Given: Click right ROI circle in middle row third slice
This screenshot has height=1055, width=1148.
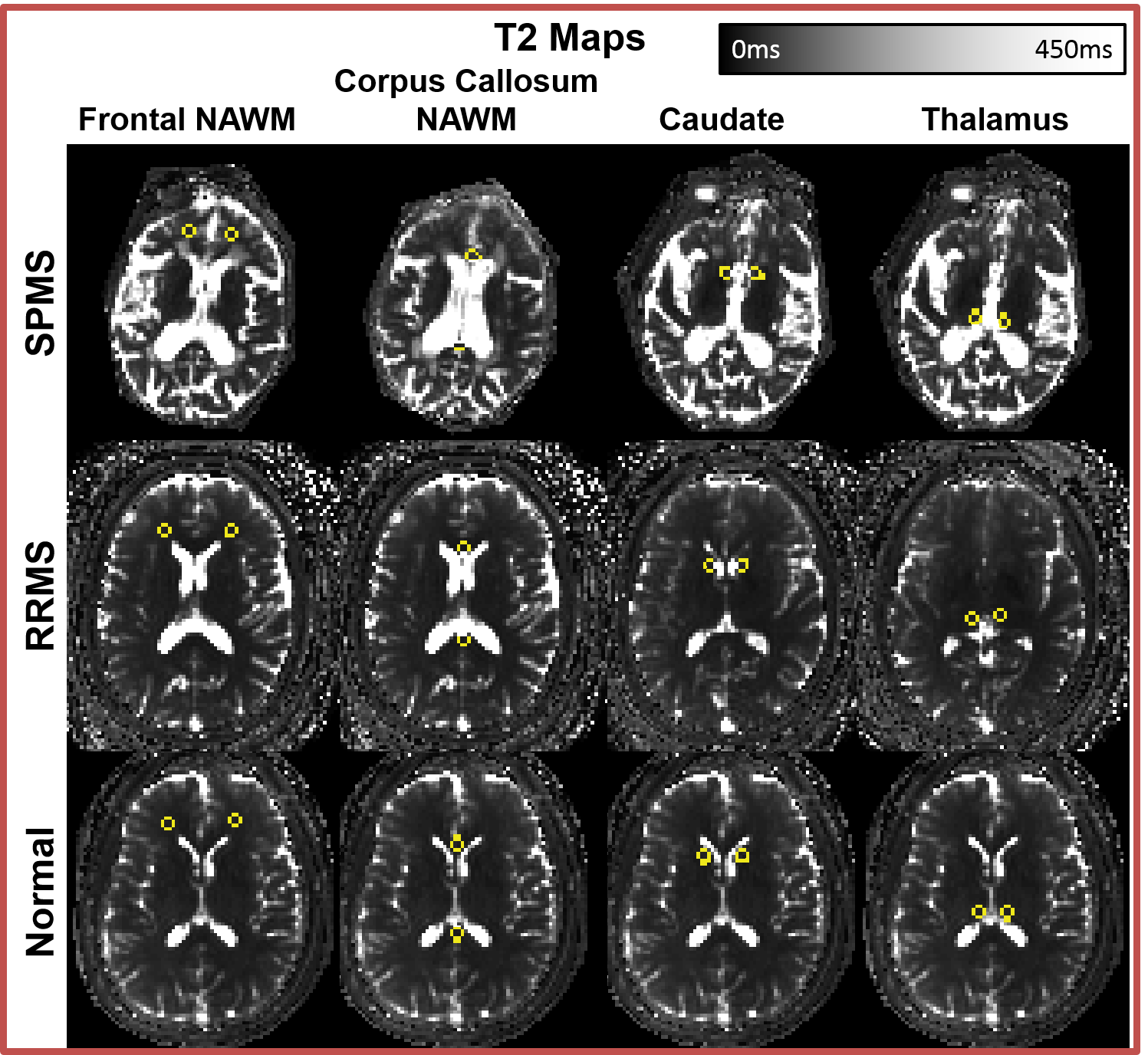Looking at the screenshot, I should [x=742, y=566].
